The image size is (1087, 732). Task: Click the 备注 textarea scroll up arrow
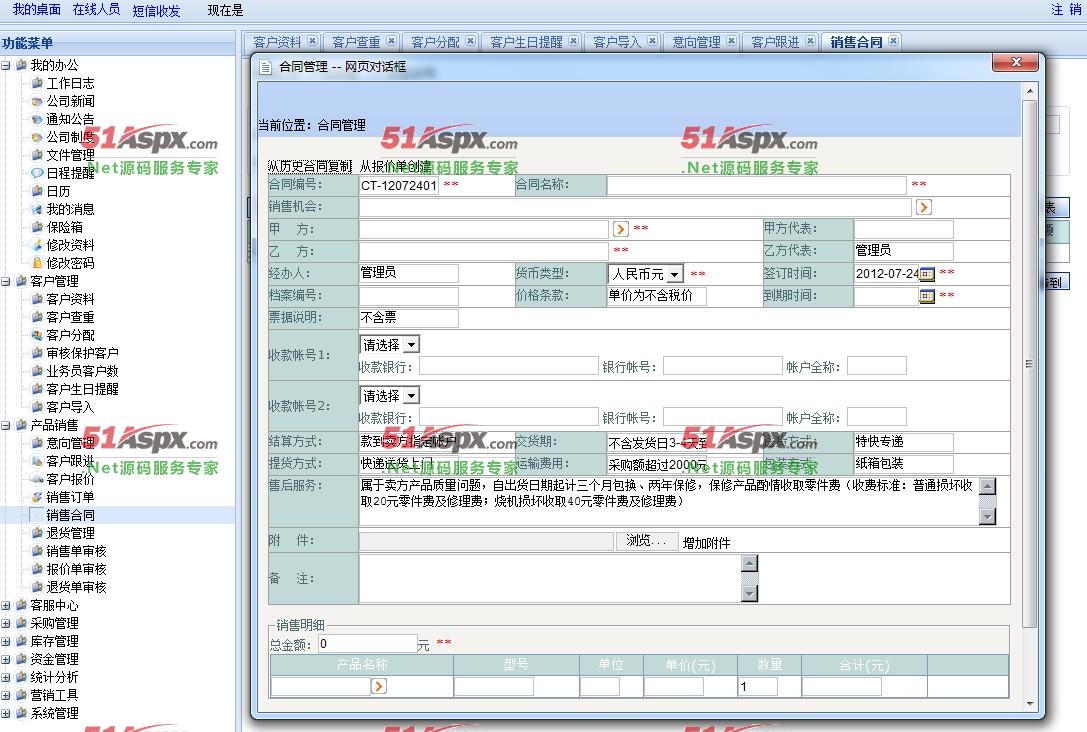click(x=749, y=563)
